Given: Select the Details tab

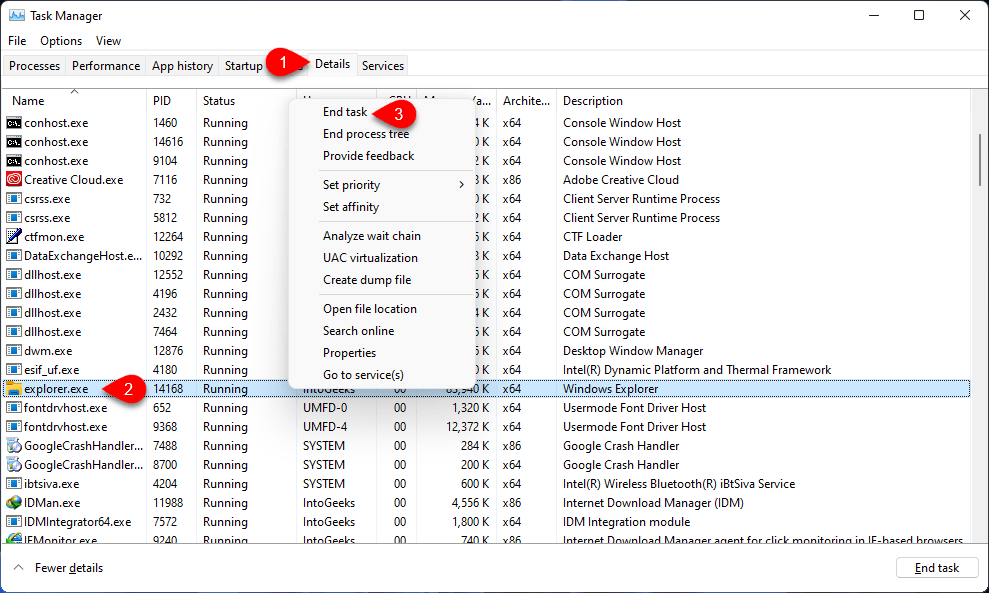Looking at the screenshot, I should [332, 64].
